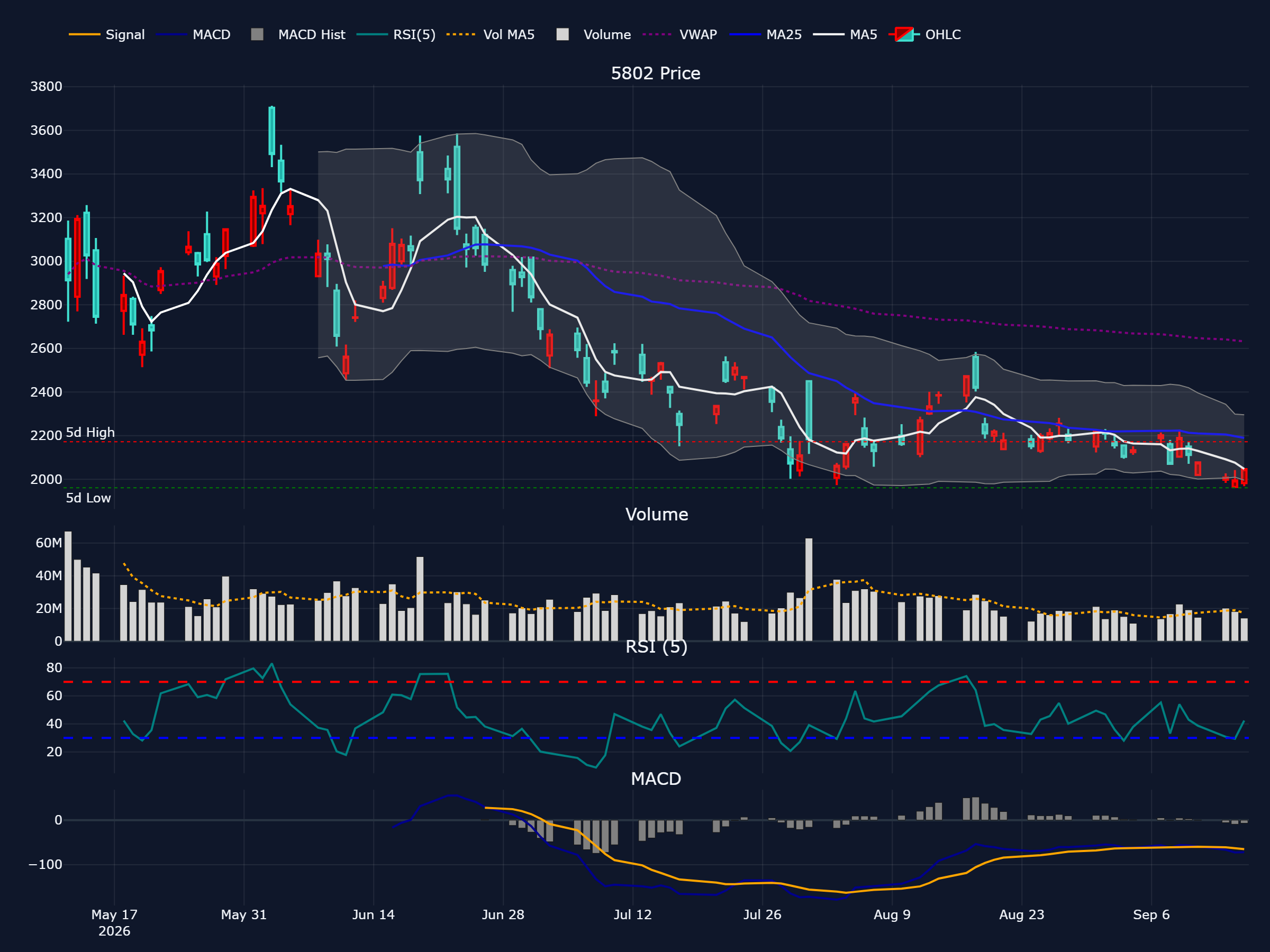Click the '5802 Price' chart title
This screenshot has width=1270, height=952.
[x=656, y=74]
